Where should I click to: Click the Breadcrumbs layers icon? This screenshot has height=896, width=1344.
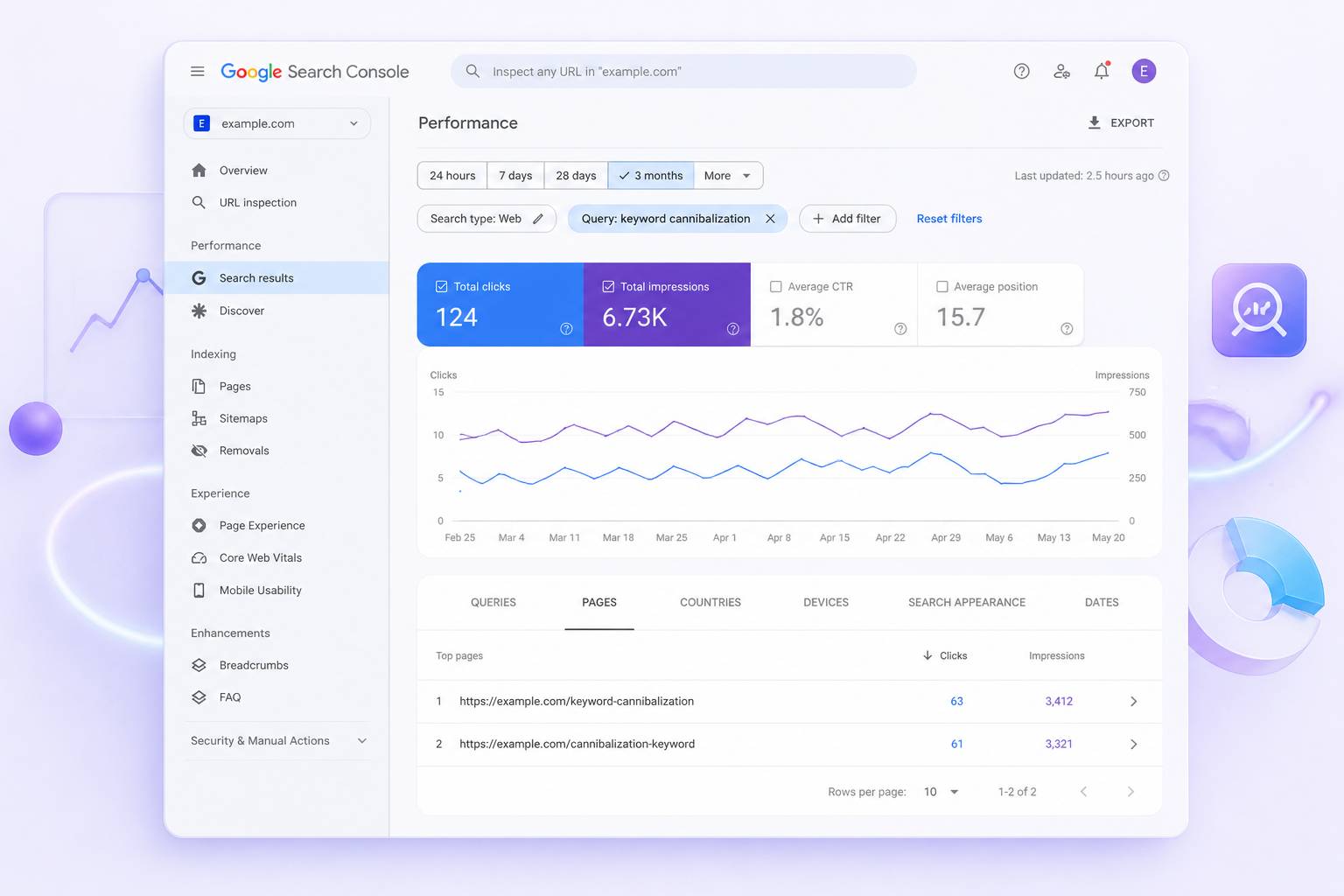[199, 665]
